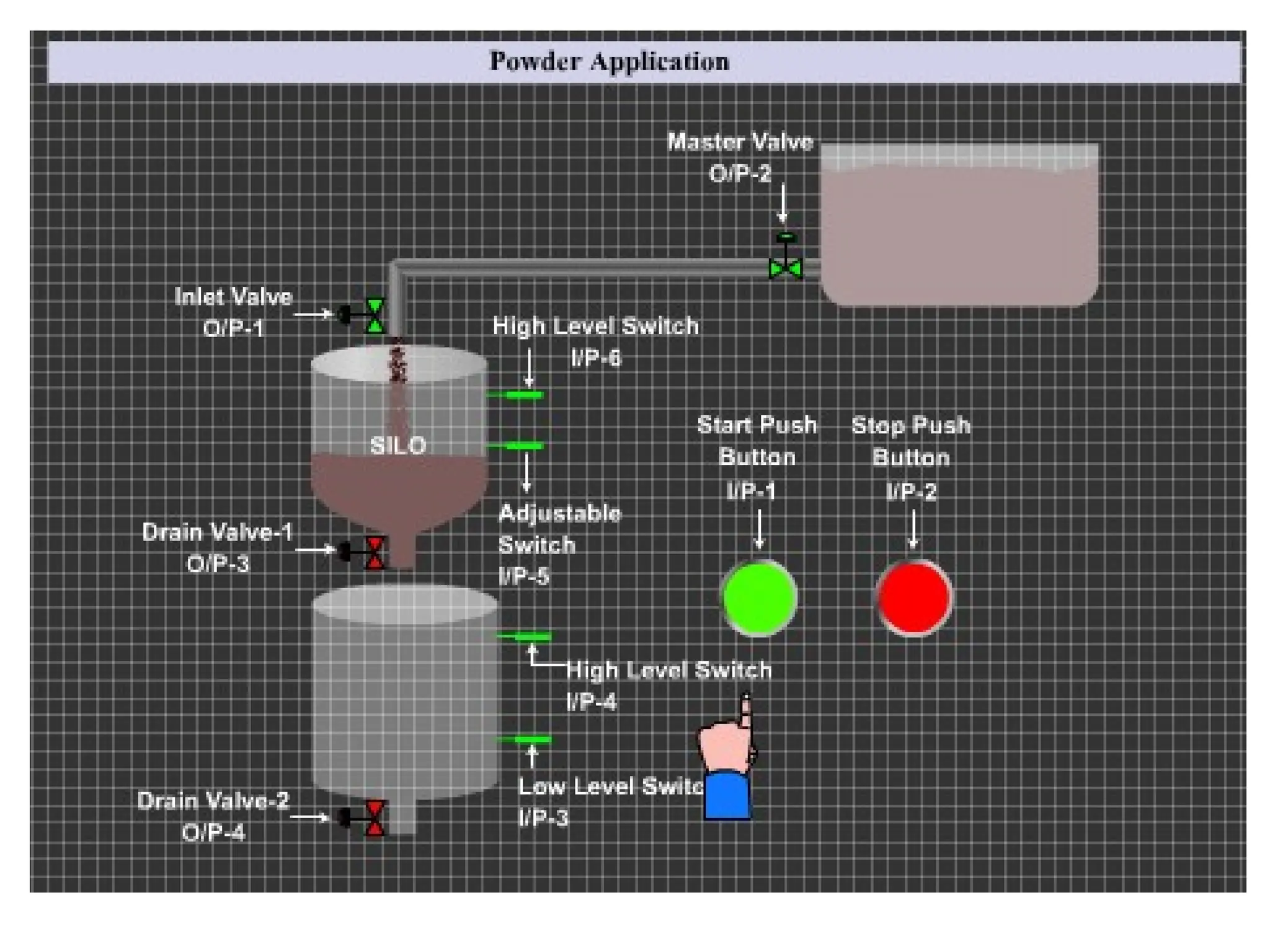Toggle lower tank High Level Switch I/P-4

click(x=531, y=637)
